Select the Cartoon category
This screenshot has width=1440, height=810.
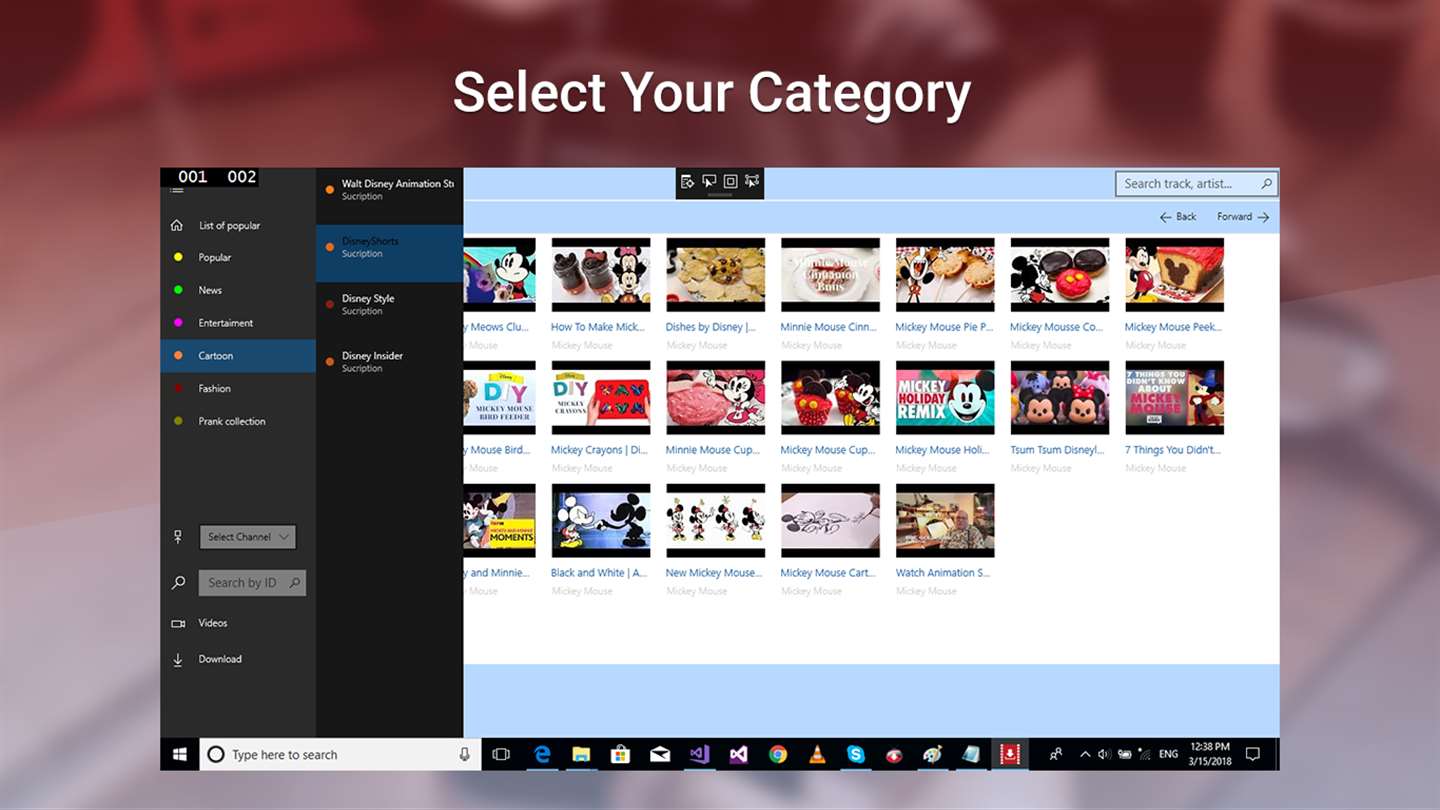coord(238,356)
